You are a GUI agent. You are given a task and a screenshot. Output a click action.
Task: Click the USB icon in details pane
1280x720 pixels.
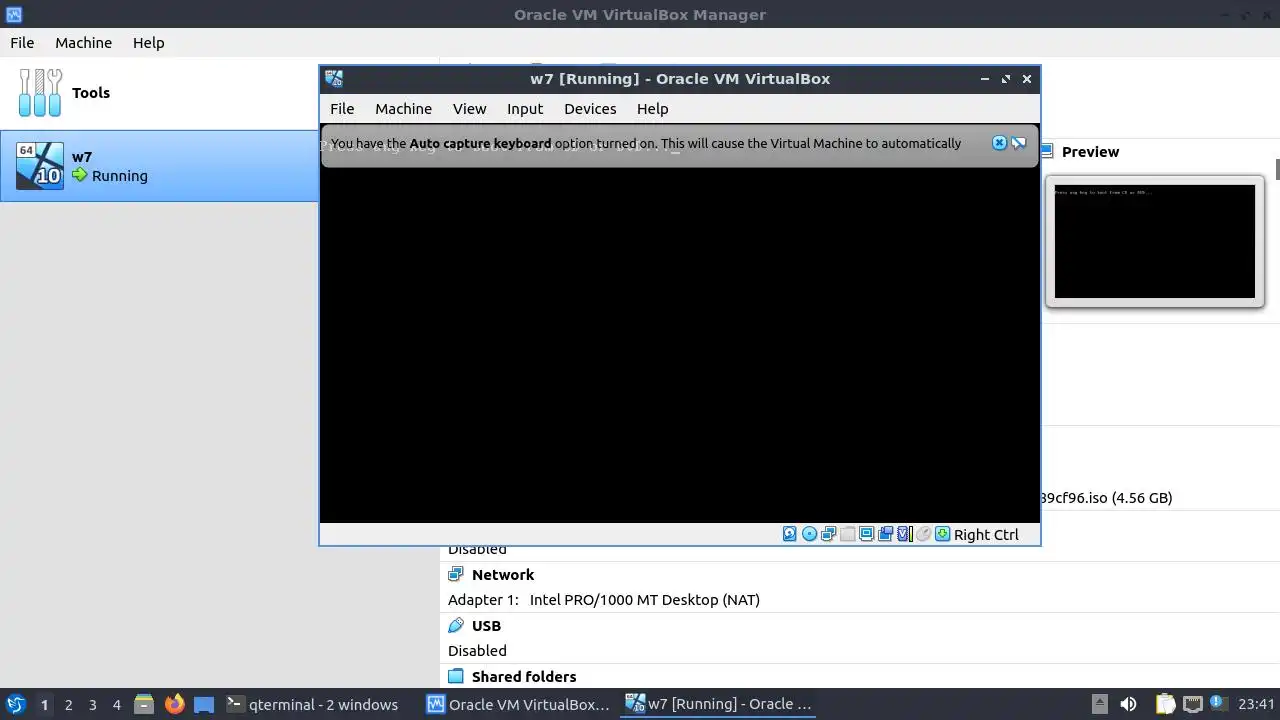pos(456,626)
